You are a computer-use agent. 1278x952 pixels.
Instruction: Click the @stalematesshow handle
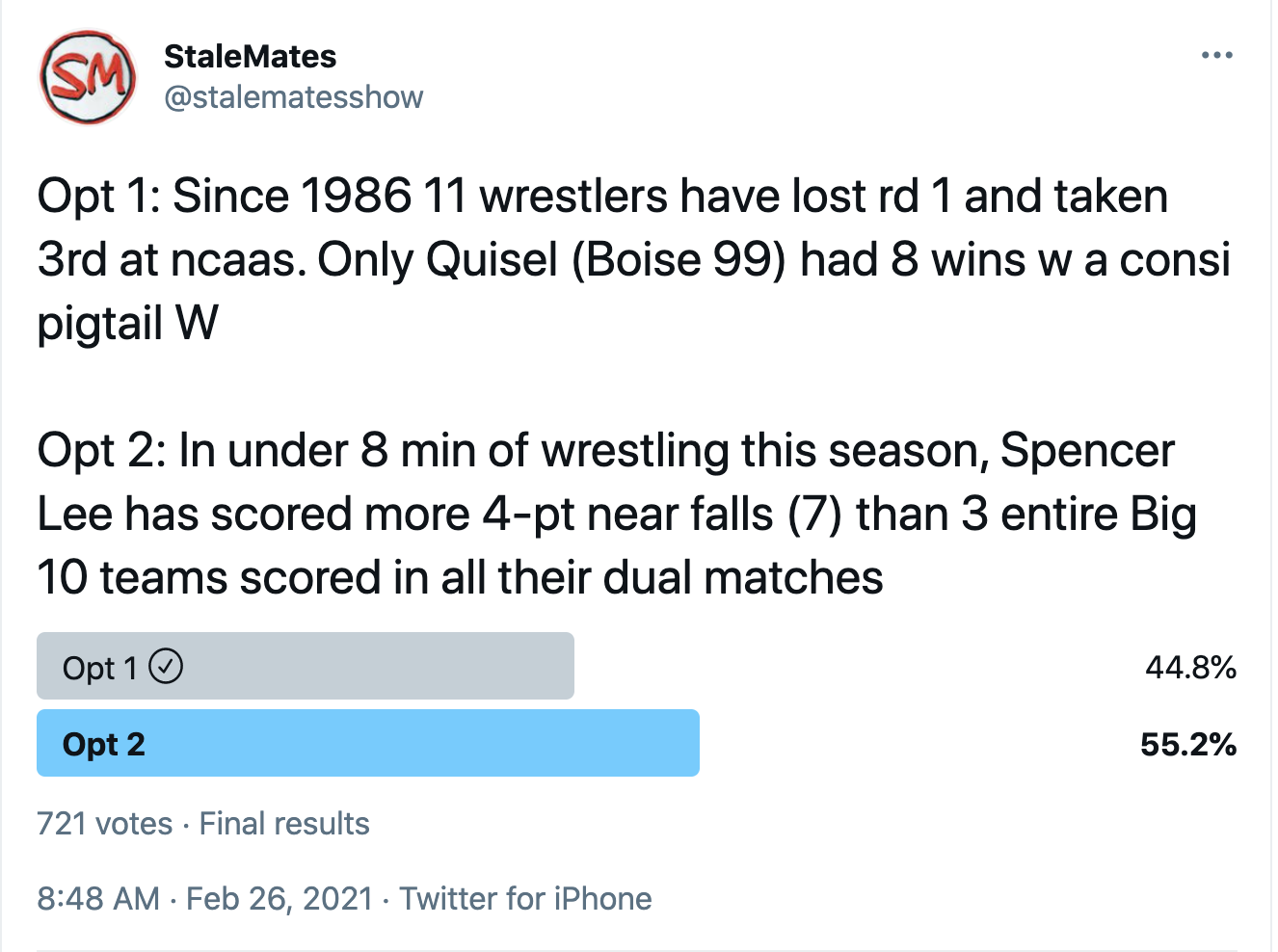pyautogui.click(x=293, y=97)
